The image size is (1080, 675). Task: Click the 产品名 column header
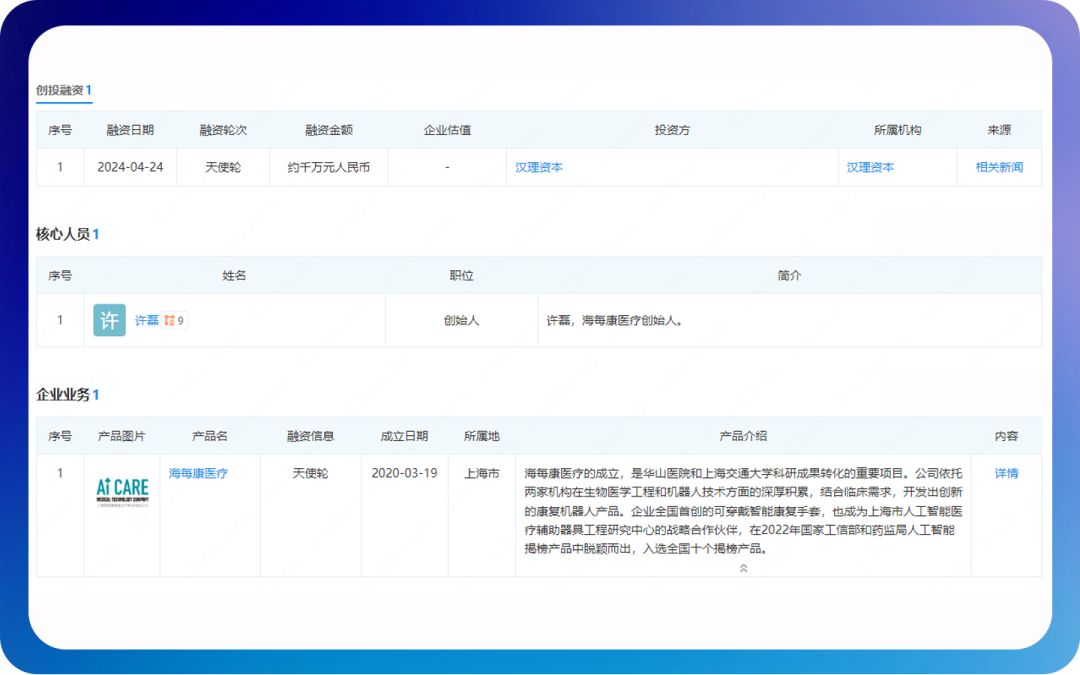(x=210, y=436)
